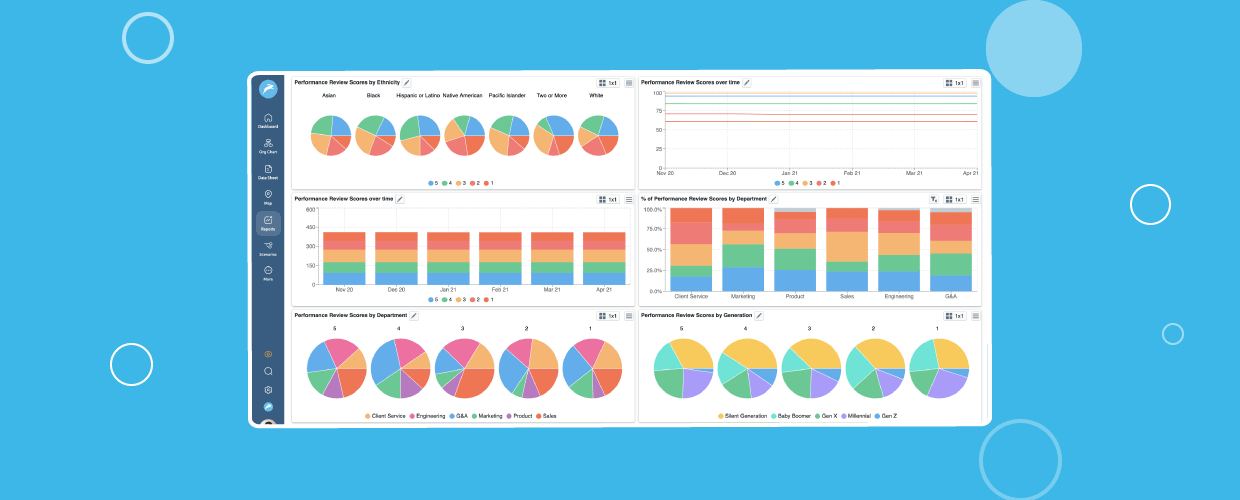
Task: Toggle Silent Generation legend series
Action: coord(721,415)
